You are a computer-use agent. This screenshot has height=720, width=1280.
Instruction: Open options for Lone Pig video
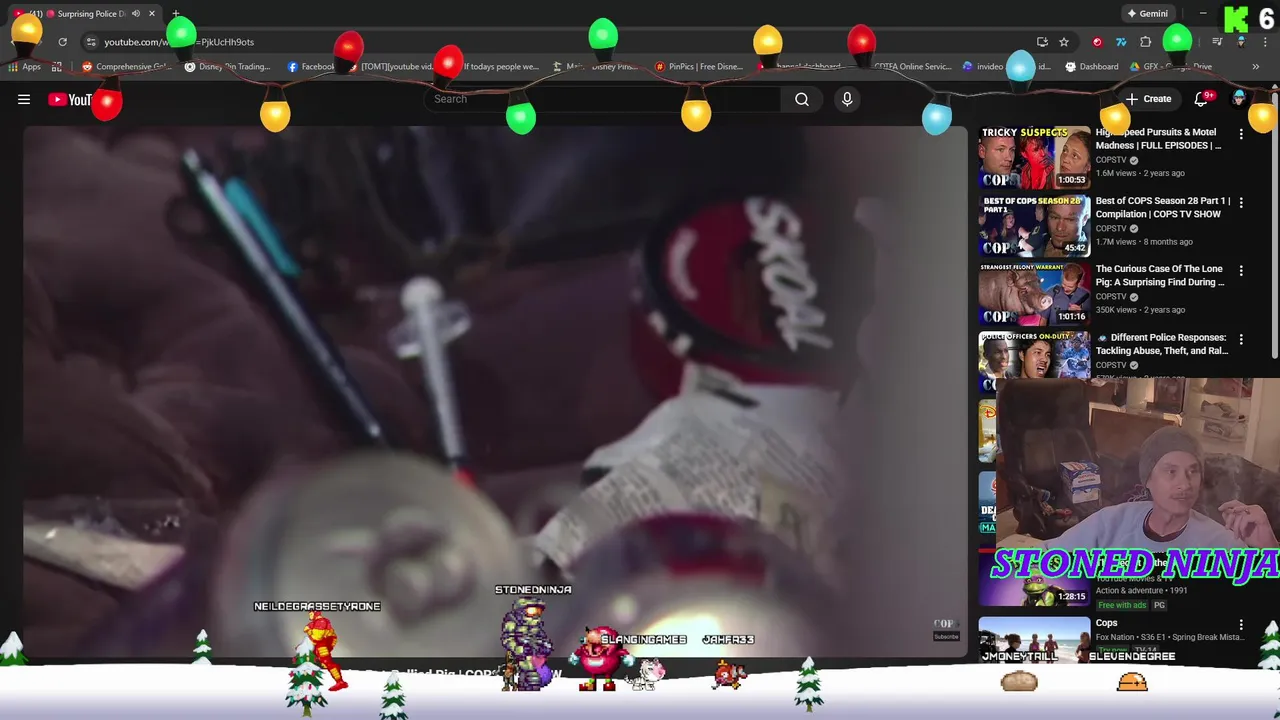(x=1241, y=270)
